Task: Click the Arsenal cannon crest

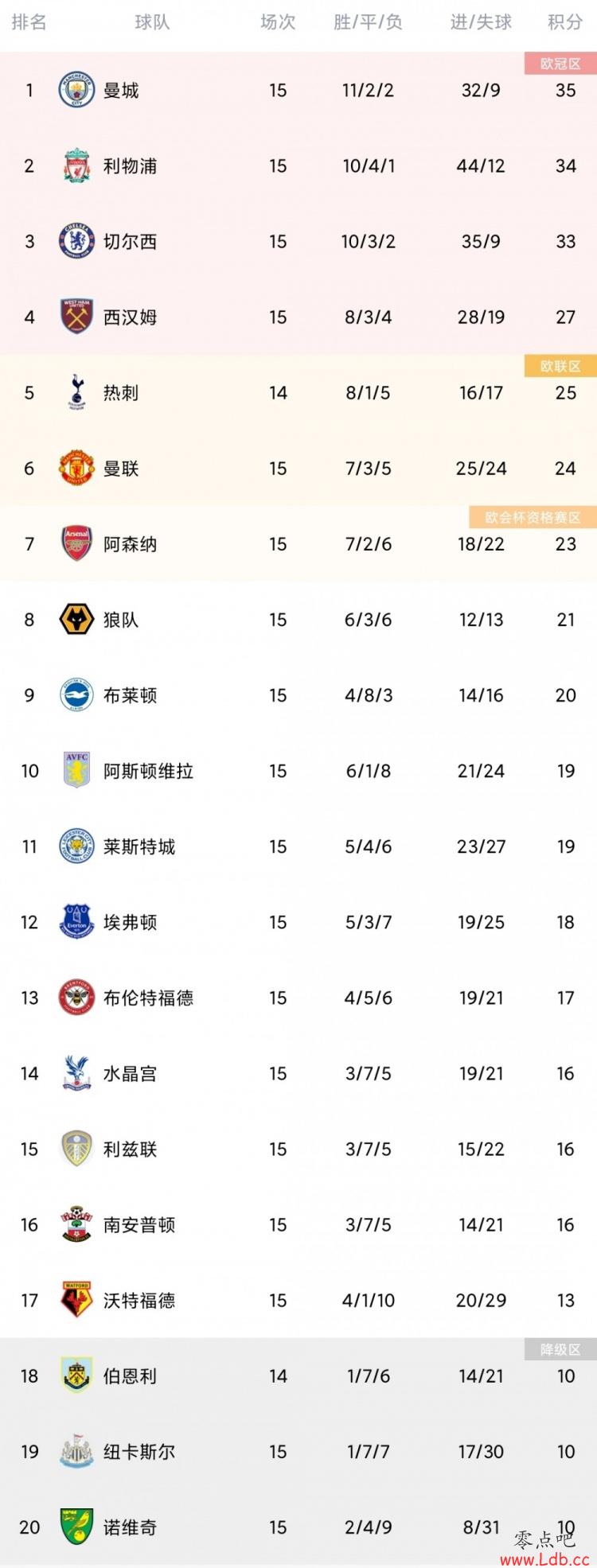Action: [77, 543]
